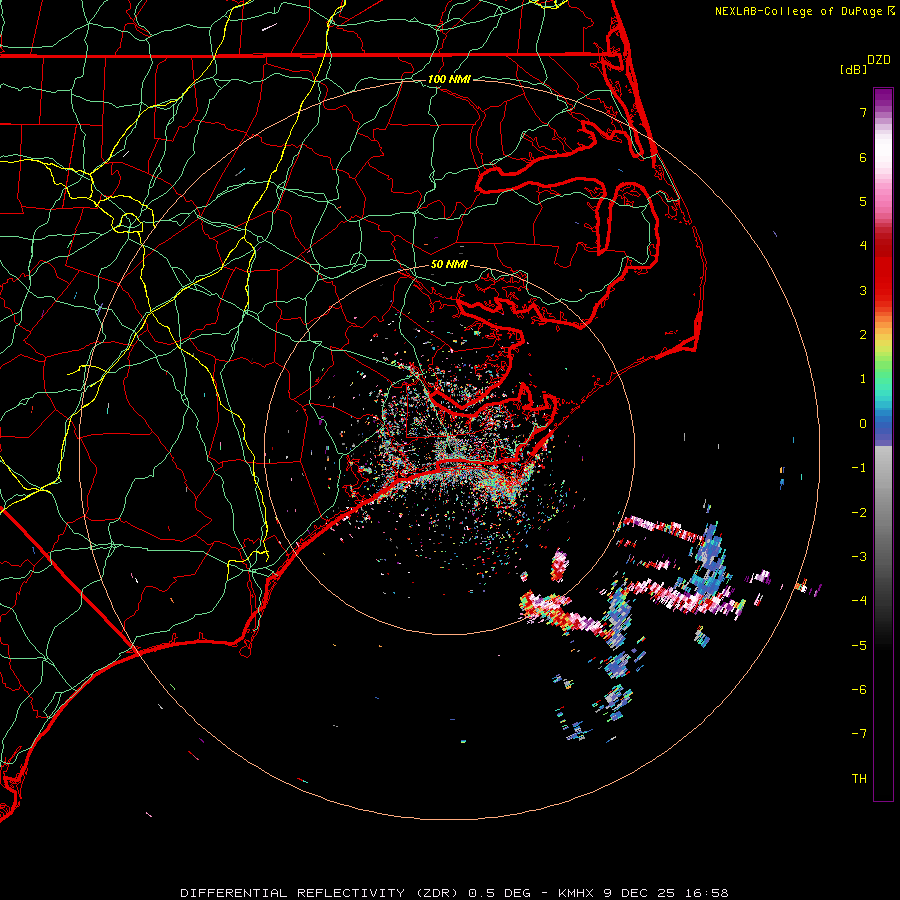This screenshot has width=900, height=900.
Task: Click the -6 value on the color scale
Action: (x=859, y=690)
